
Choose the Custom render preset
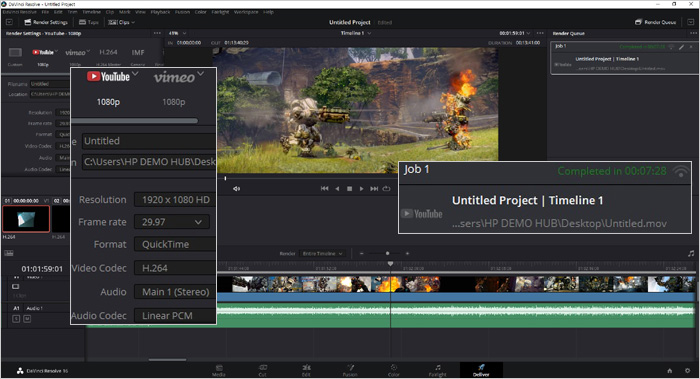click(15, 57)
